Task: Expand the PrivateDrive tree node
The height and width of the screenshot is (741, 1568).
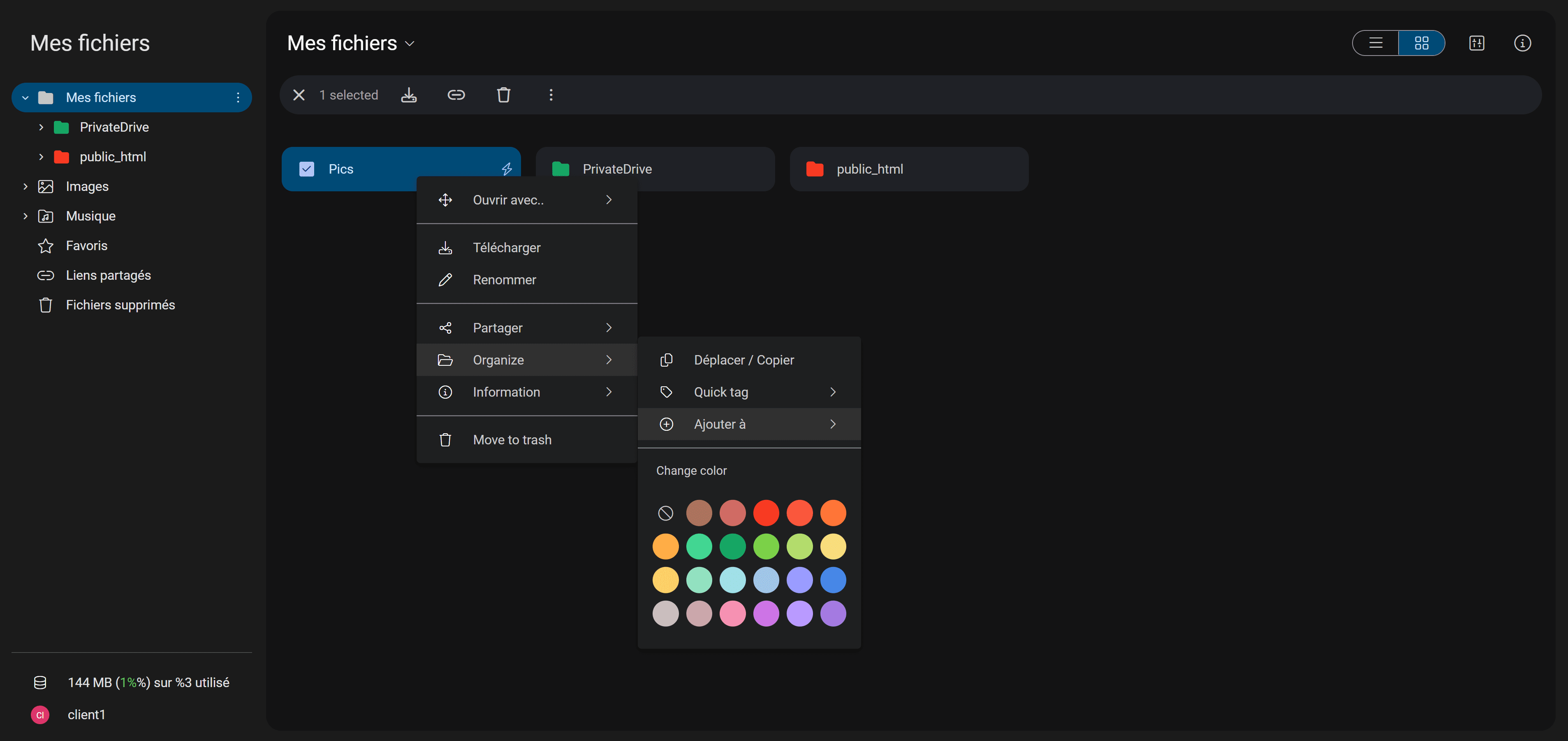Action: click(x=41, y=127)
